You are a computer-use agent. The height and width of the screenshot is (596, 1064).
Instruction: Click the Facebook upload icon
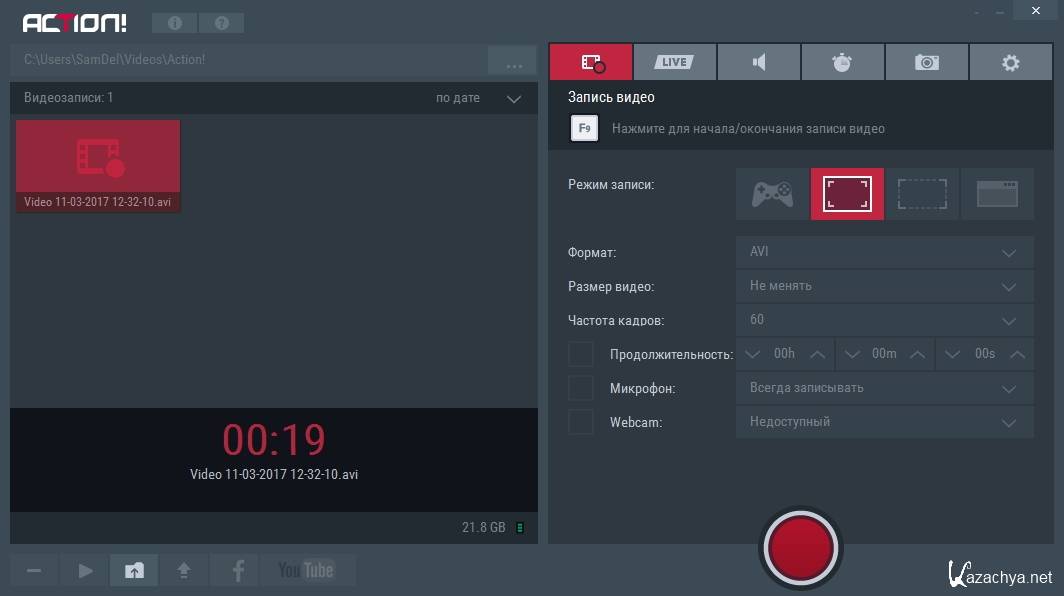(x=237, y=570)
